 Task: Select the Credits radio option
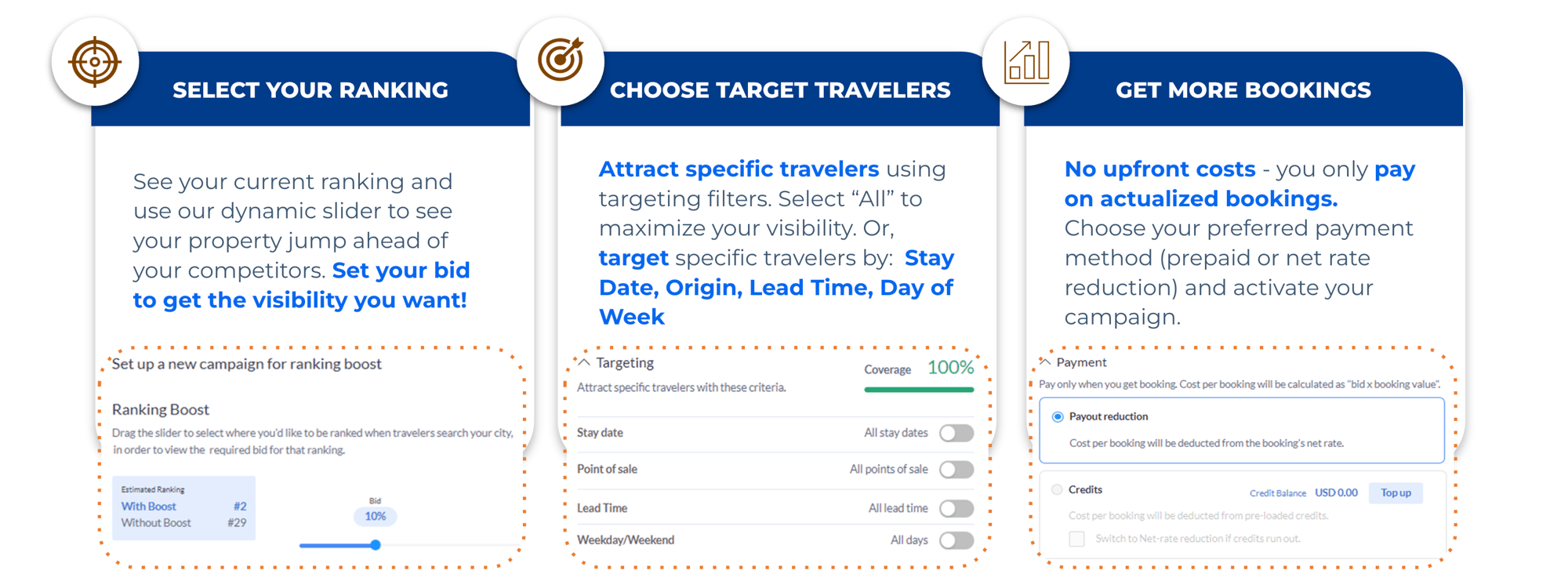(1057, 490)
